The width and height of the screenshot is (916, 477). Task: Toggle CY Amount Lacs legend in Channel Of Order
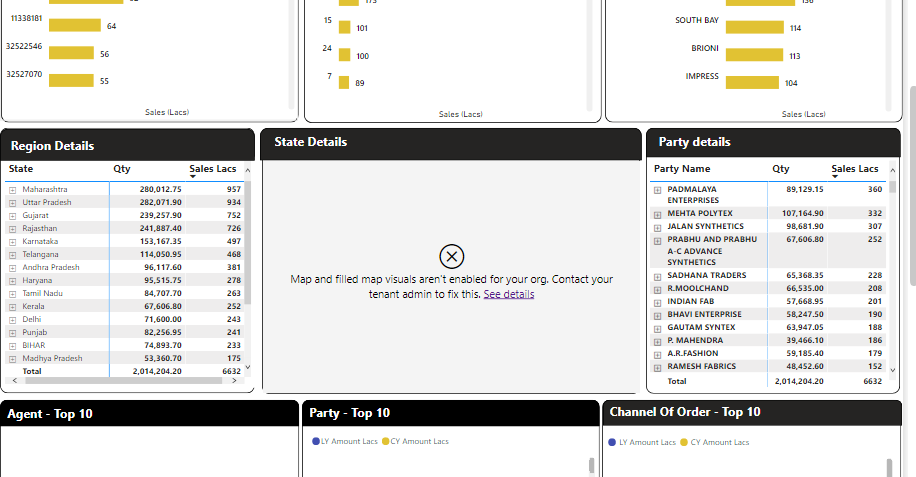tap(714, 443)
